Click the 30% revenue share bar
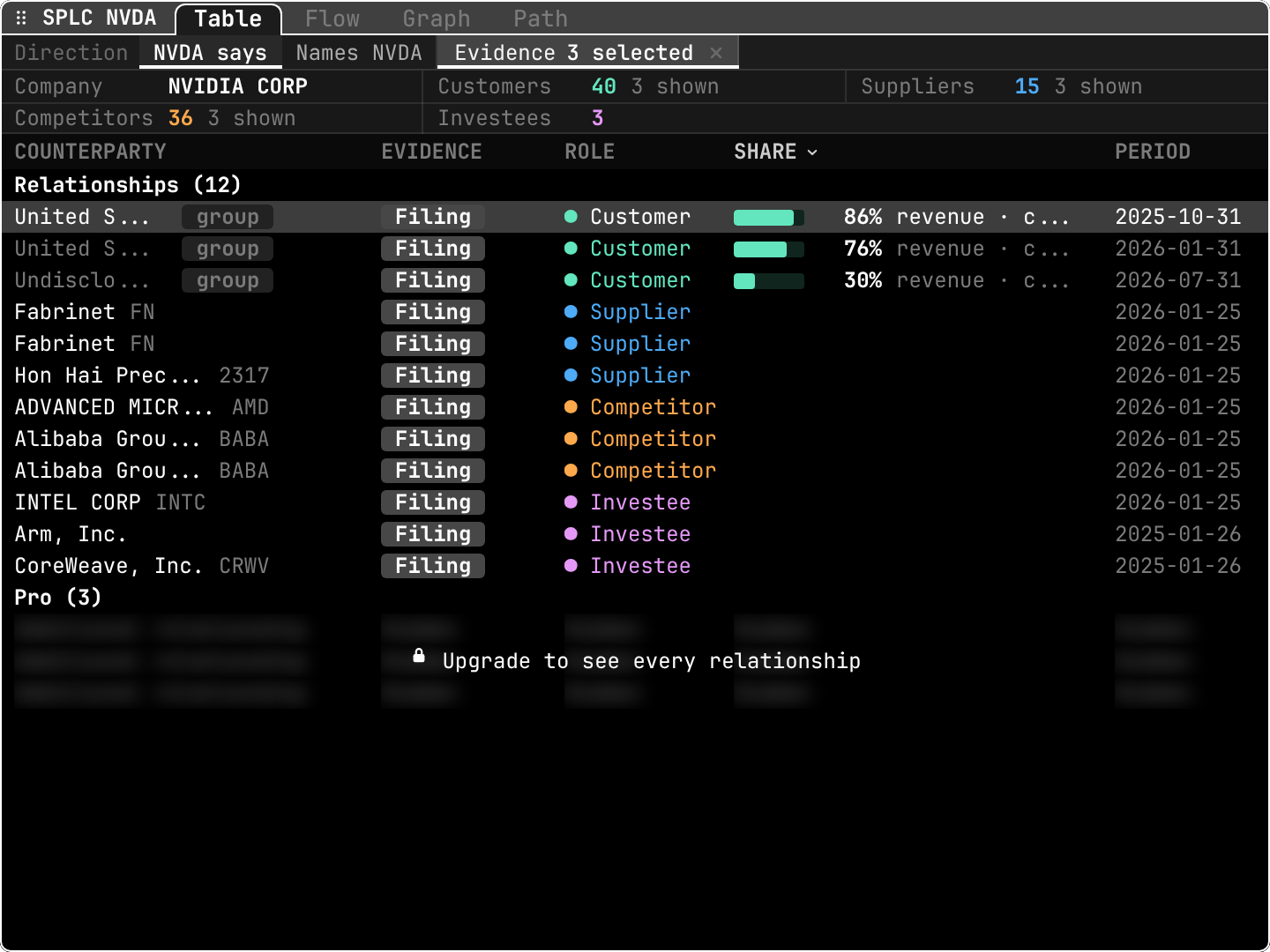1270x952 pixels. [769, 280]
